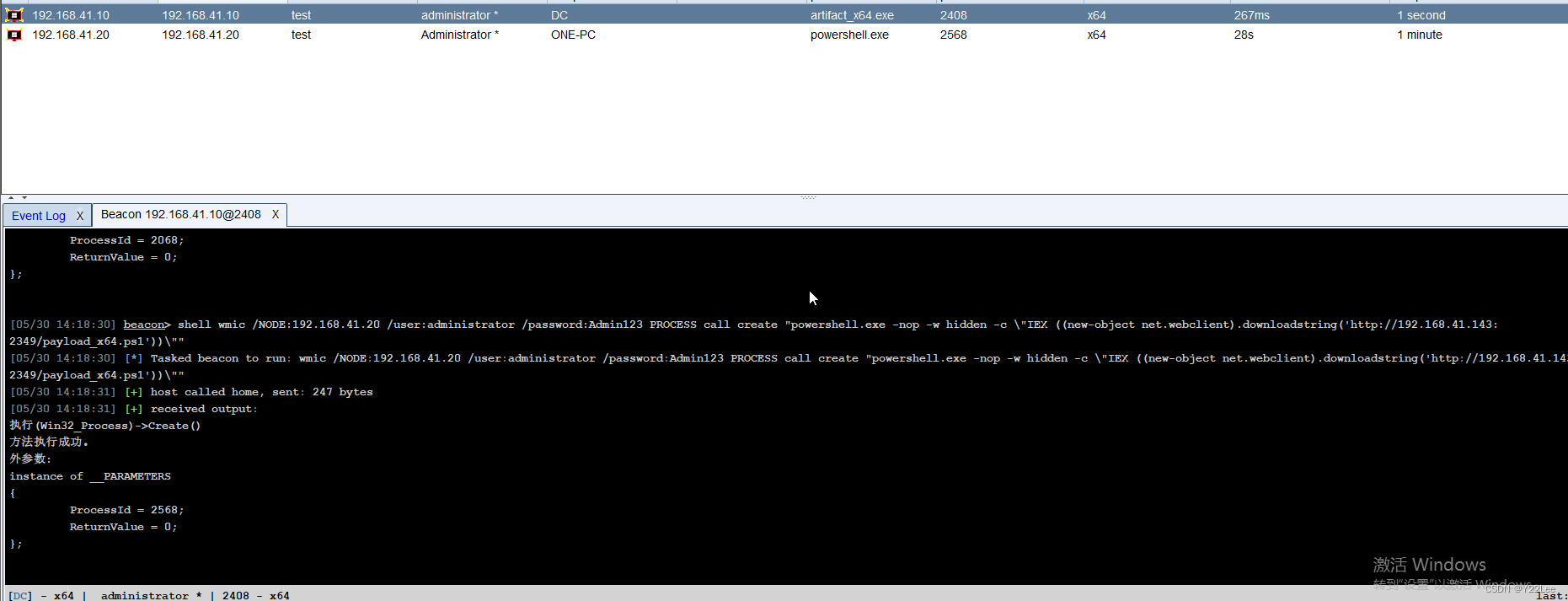Screen dimensions: 1568x601
Task: Click computer name ONE-PC in table
Action: click(x=573, y=35)
